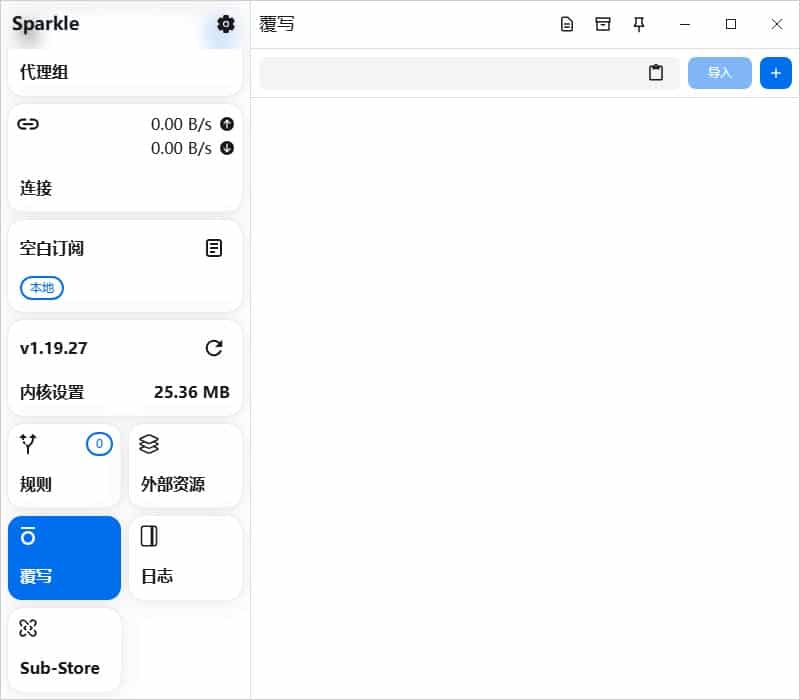Click the download speed arrow icon

pos(227,148)
